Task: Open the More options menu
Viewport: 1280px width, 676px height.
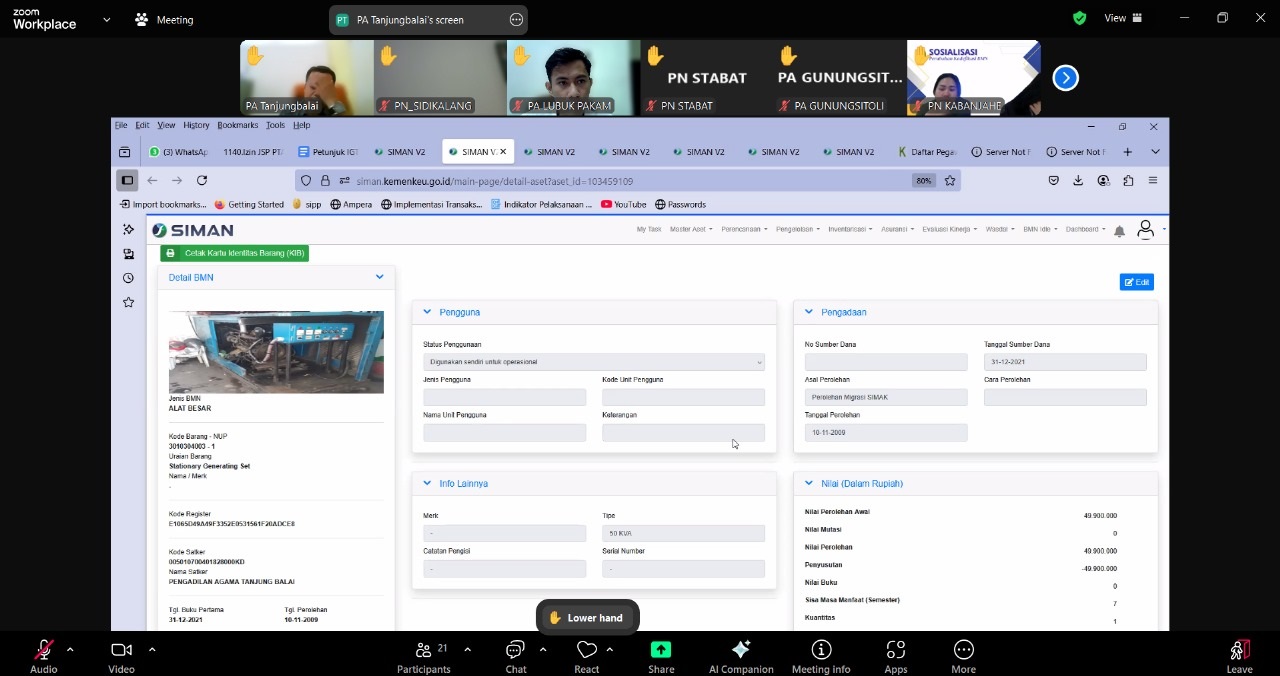Action: tap(963, 655)
